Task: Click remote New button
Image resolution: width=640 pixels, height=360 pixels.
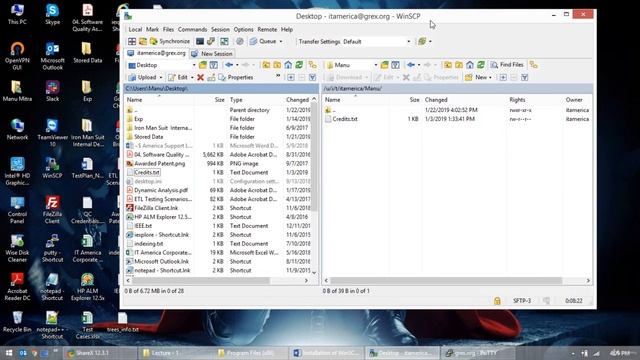Action: tap(476, 77)
